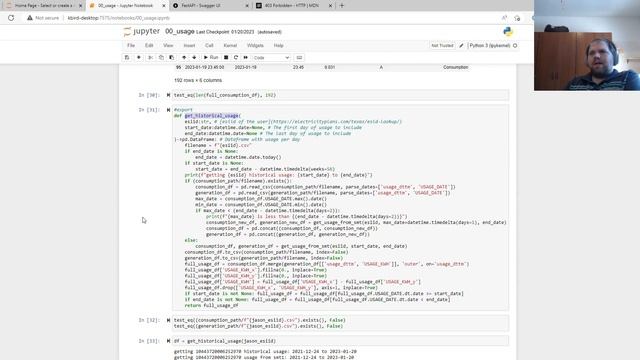Switch to the 403 Forbidden MDN tab
Image resolution: width=640 pixels, height=360 pixels.
[292, 6]
